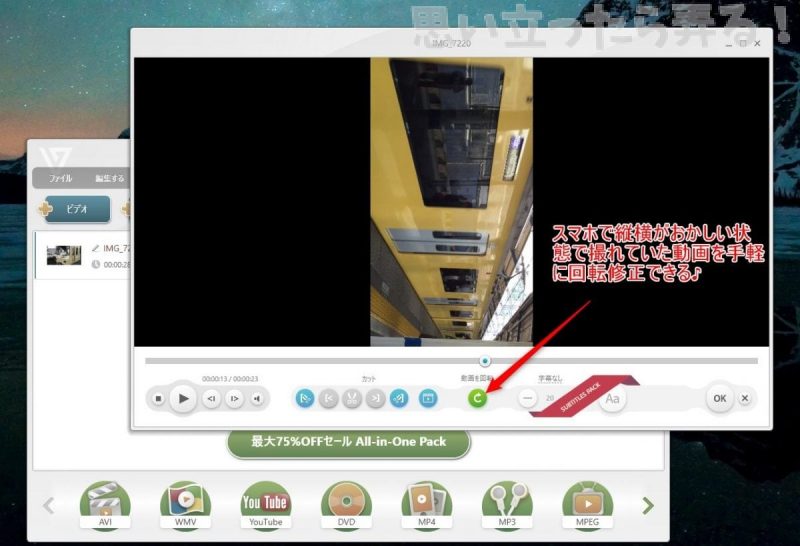The height and width of the screenshot is (546, 800).
Task: Mark the selection start point
Action: (x=305, y=398)
